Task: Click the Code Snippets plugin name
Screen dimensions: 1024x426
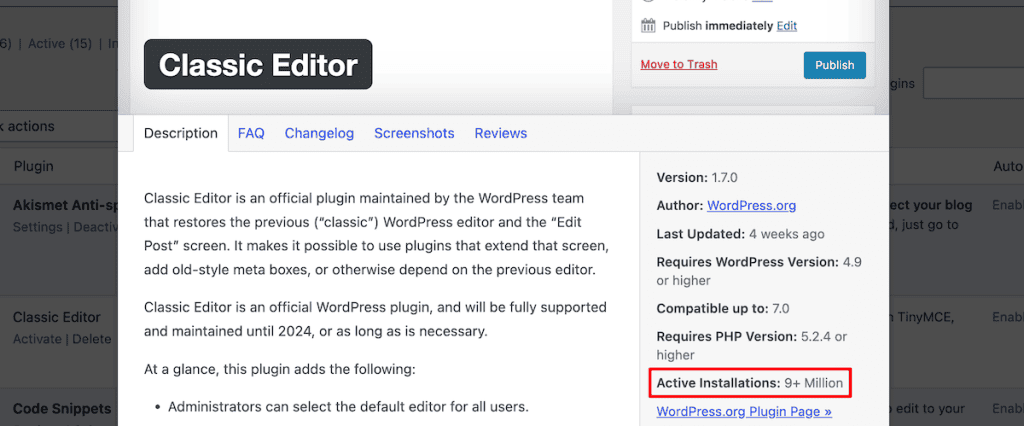Action: (x=62, y=409)
